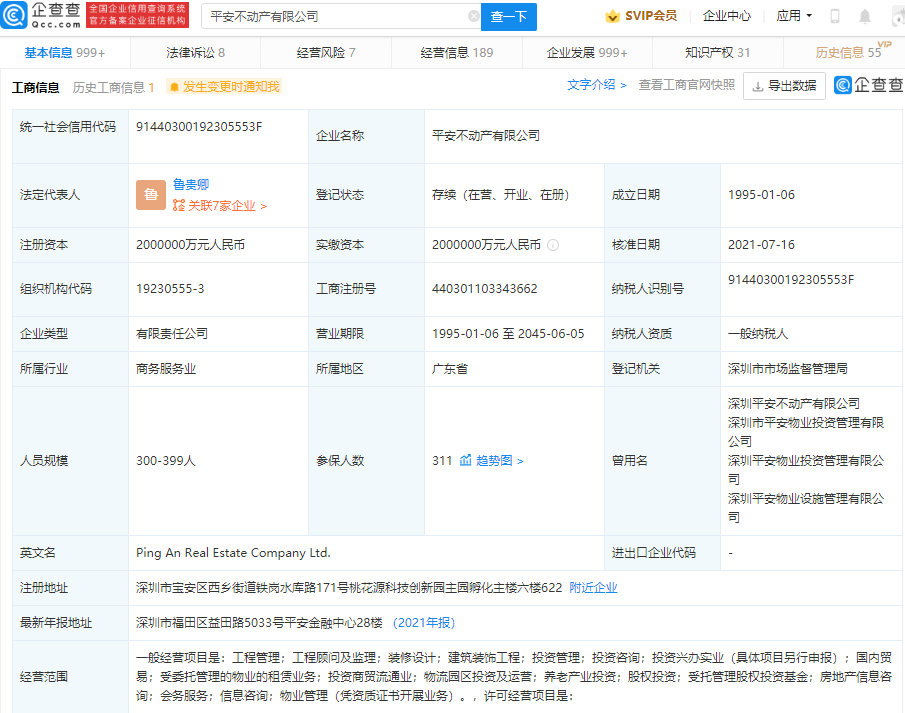Click 查看工商官网快照 link

pos(686,85)
